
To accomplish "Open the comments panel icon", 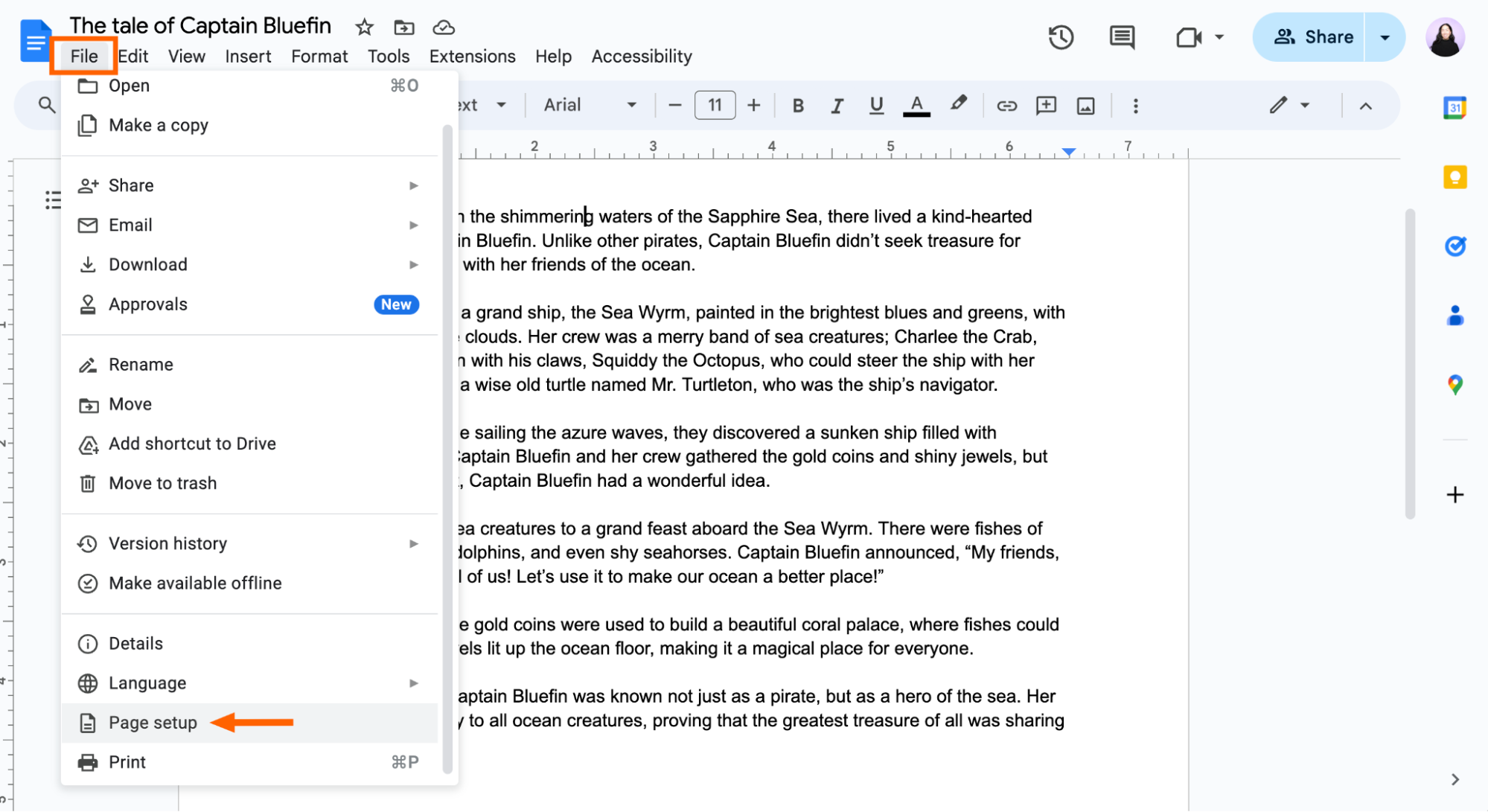I will (1121, 36).
